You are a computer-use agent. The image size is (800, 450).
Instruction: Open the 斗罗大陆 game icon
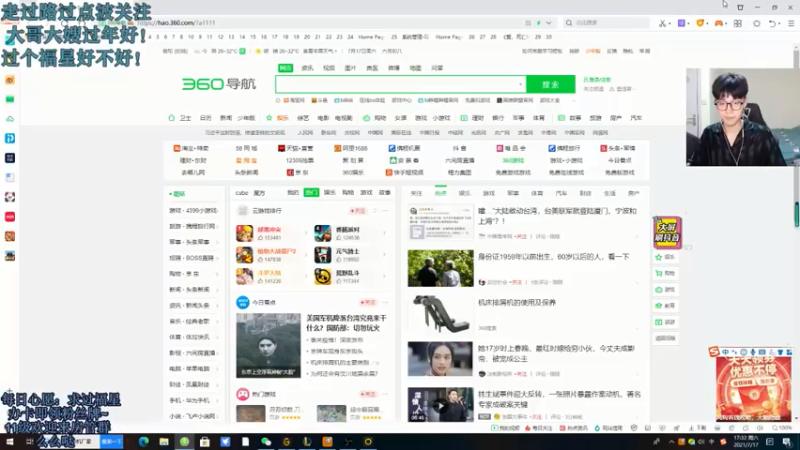pyautogui.click(x=244, y=277)
